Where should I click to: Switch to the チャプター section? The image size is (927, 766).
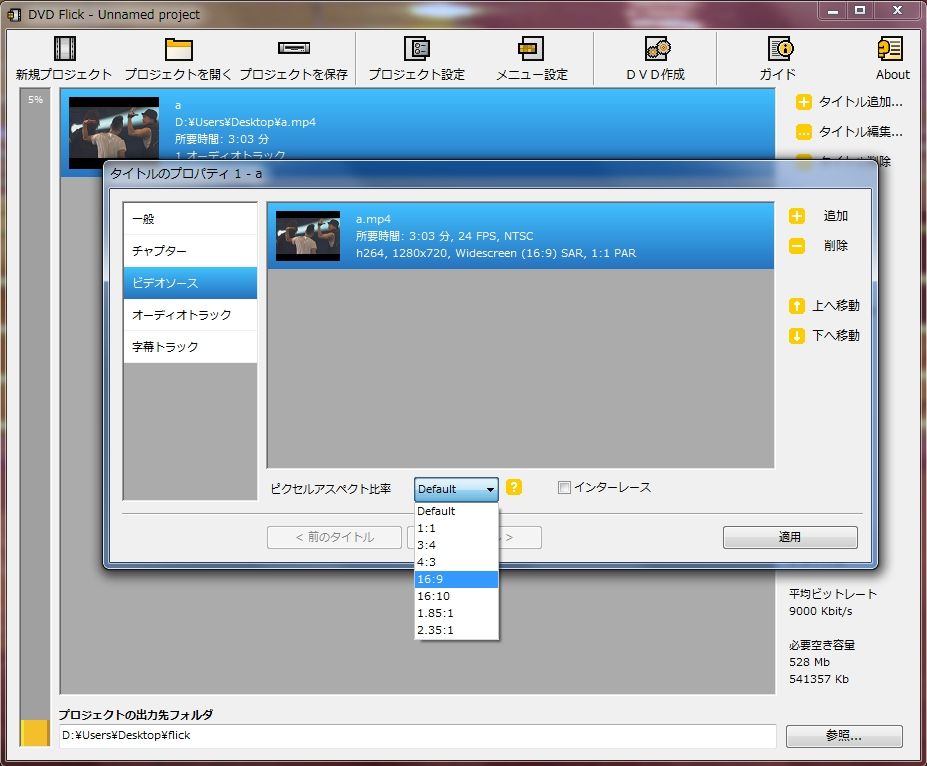tap(190, 251)
